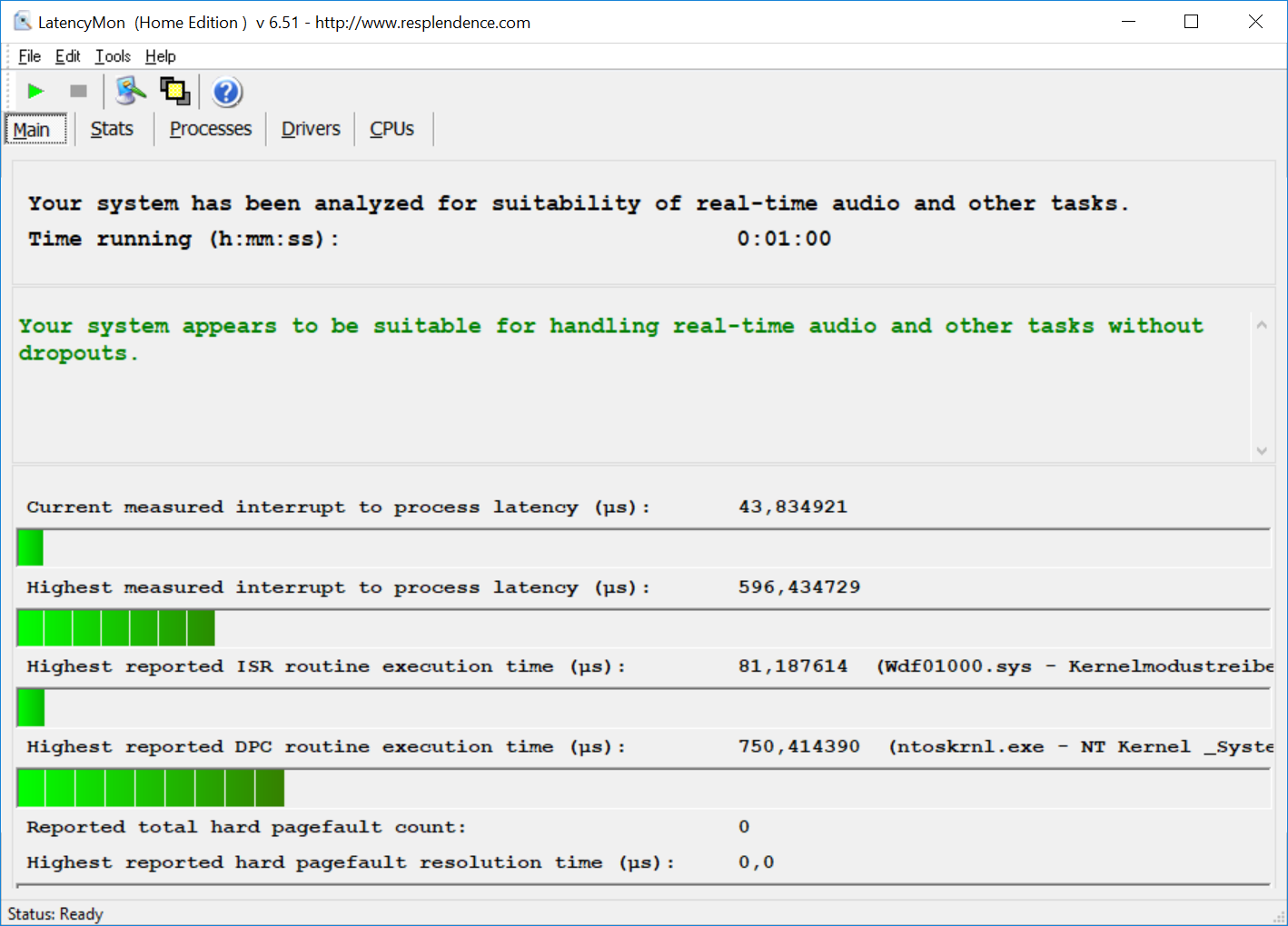Click the overlapping yellow windows toolbar icon
The image size is (1288, 926).
click(x=175, y=91)
